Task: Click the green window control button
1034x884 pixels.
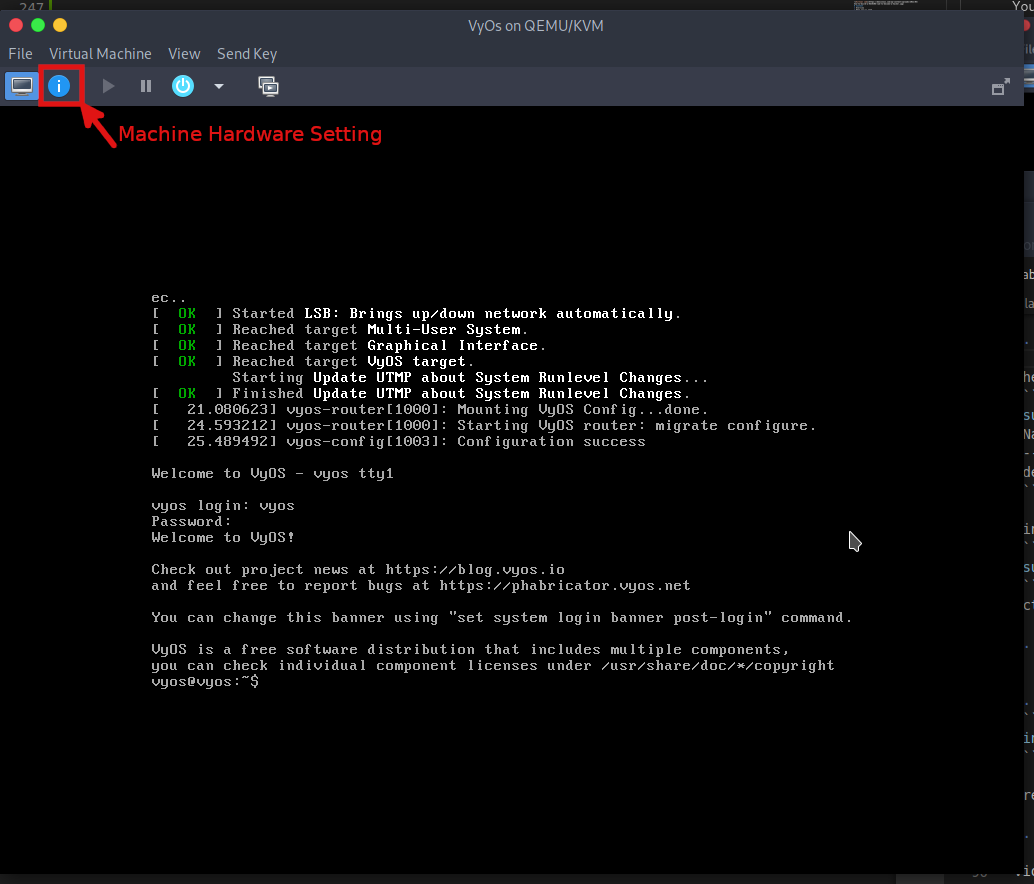Action: coord(38,25)
